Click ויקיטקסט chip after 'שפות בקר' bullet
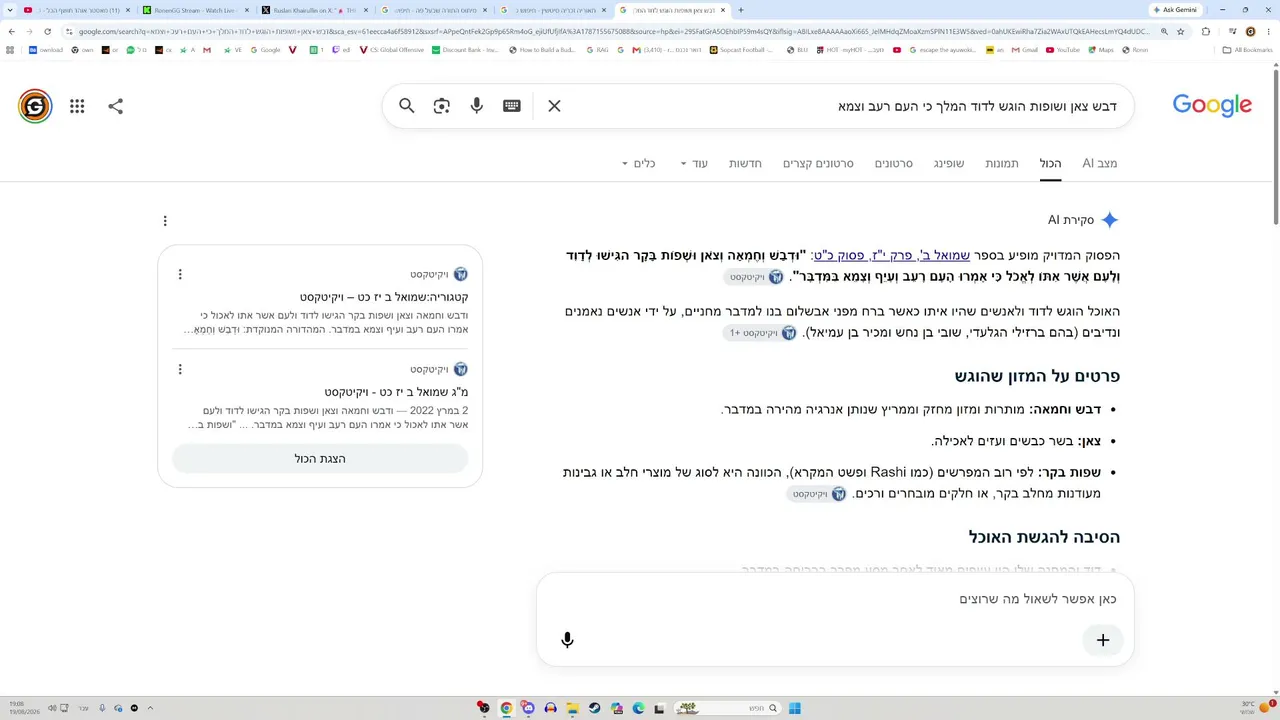This screenshot has height=720, width=1280. pyautogui.click(x=819, y=494)
